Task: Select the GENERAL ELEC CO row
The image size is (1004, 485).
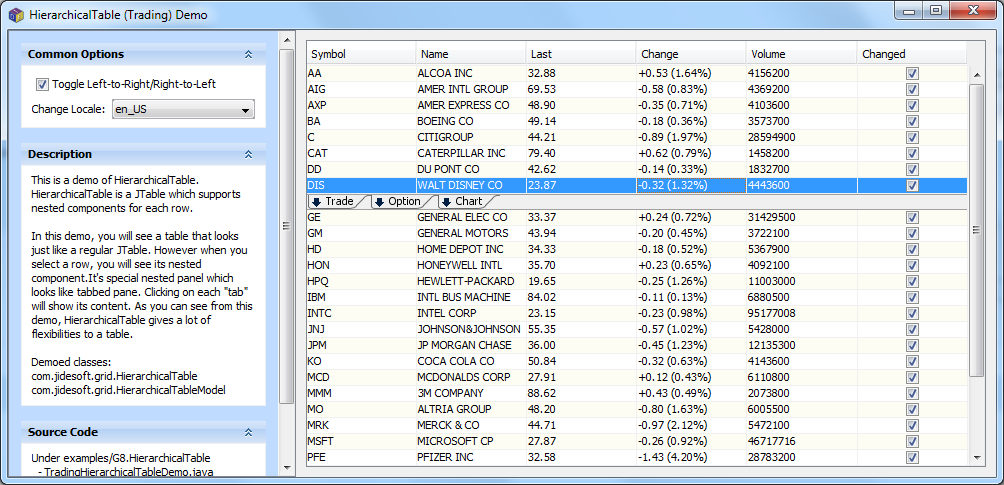Action: (x=636, y=218)
